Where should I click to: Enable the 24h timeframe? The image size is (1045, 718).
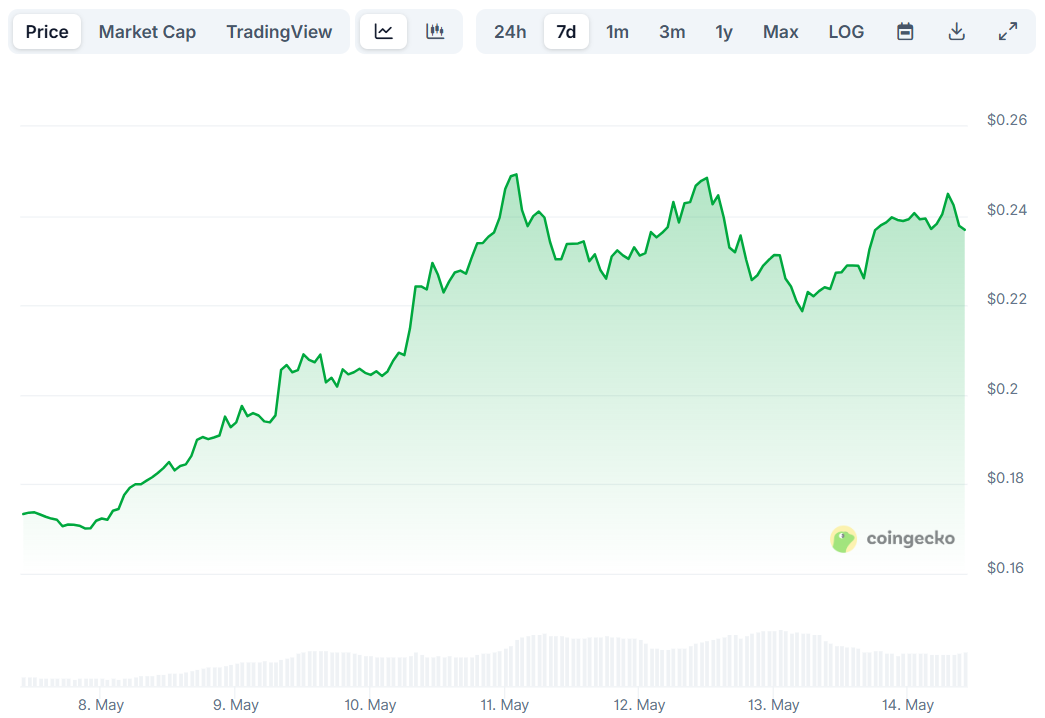point(510,31)
